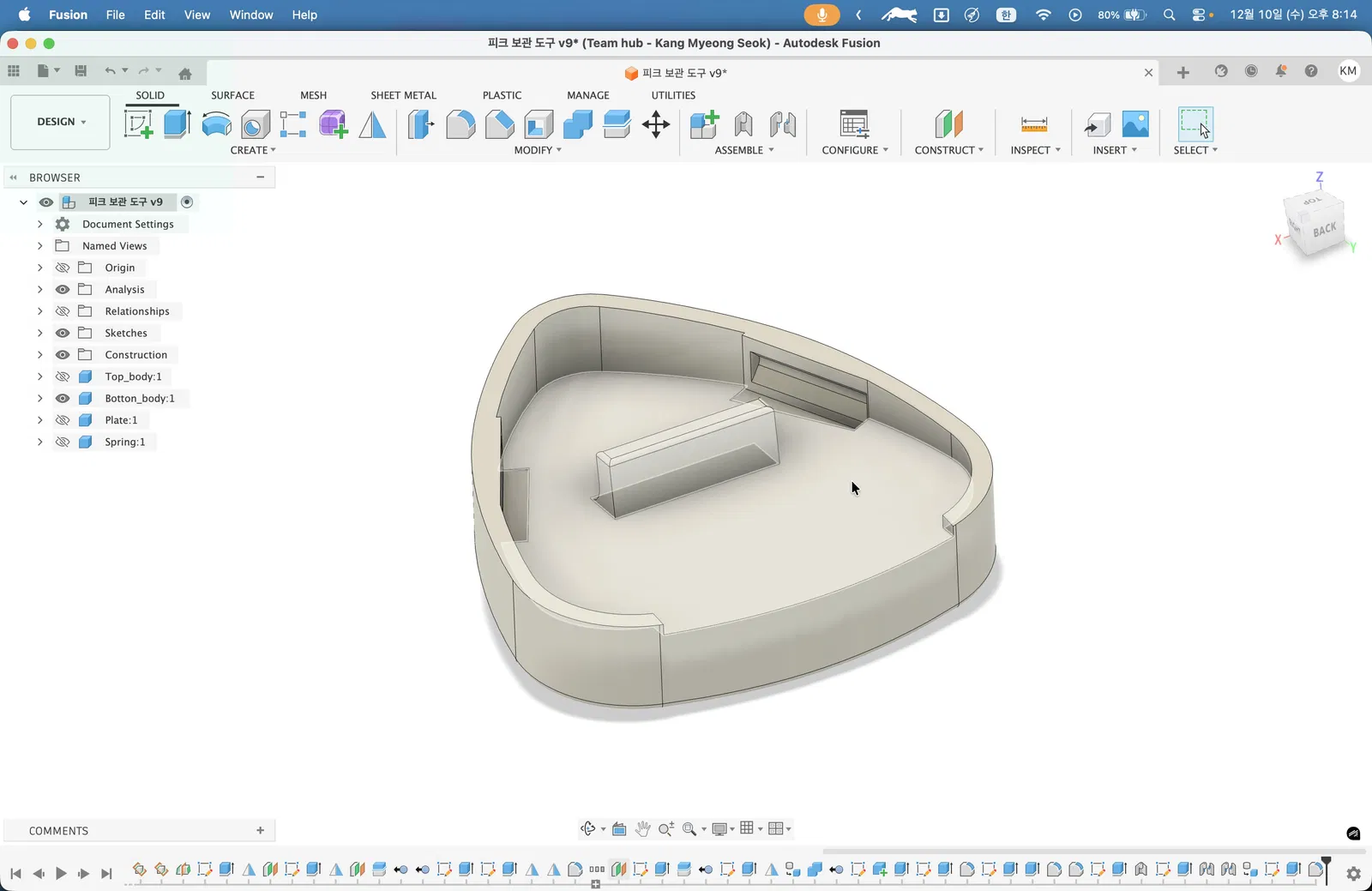Add a new comment with plus button
The image size is (1372, 891).
(260, 830)
